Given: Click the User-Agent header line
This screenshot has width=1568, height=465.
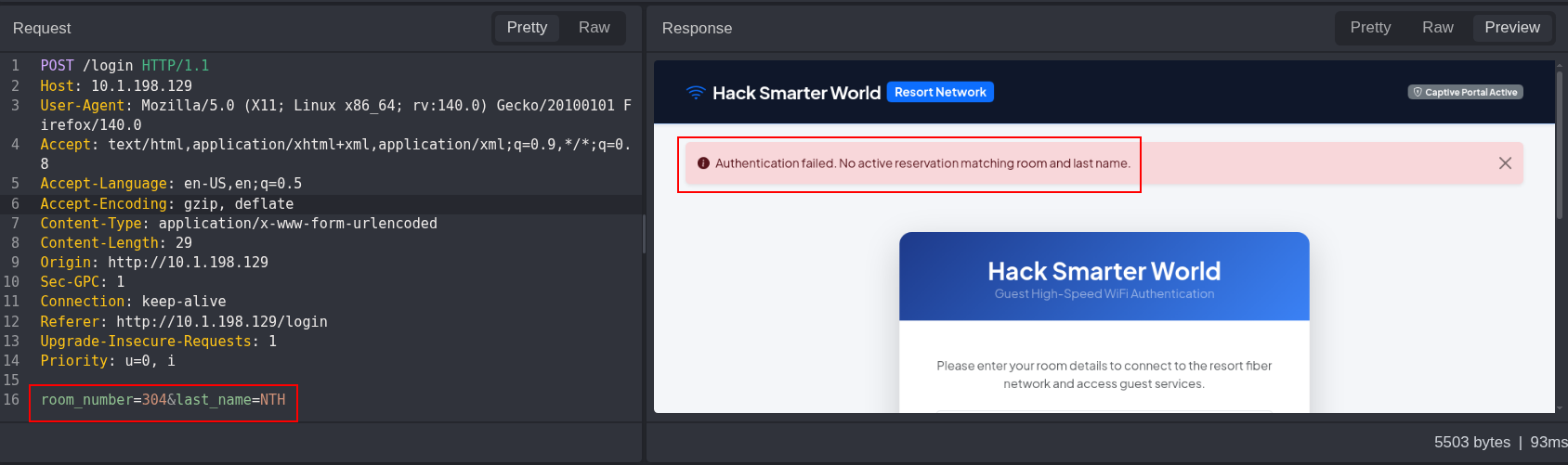Looking at the screenshot, I should [x=335, y=115].
